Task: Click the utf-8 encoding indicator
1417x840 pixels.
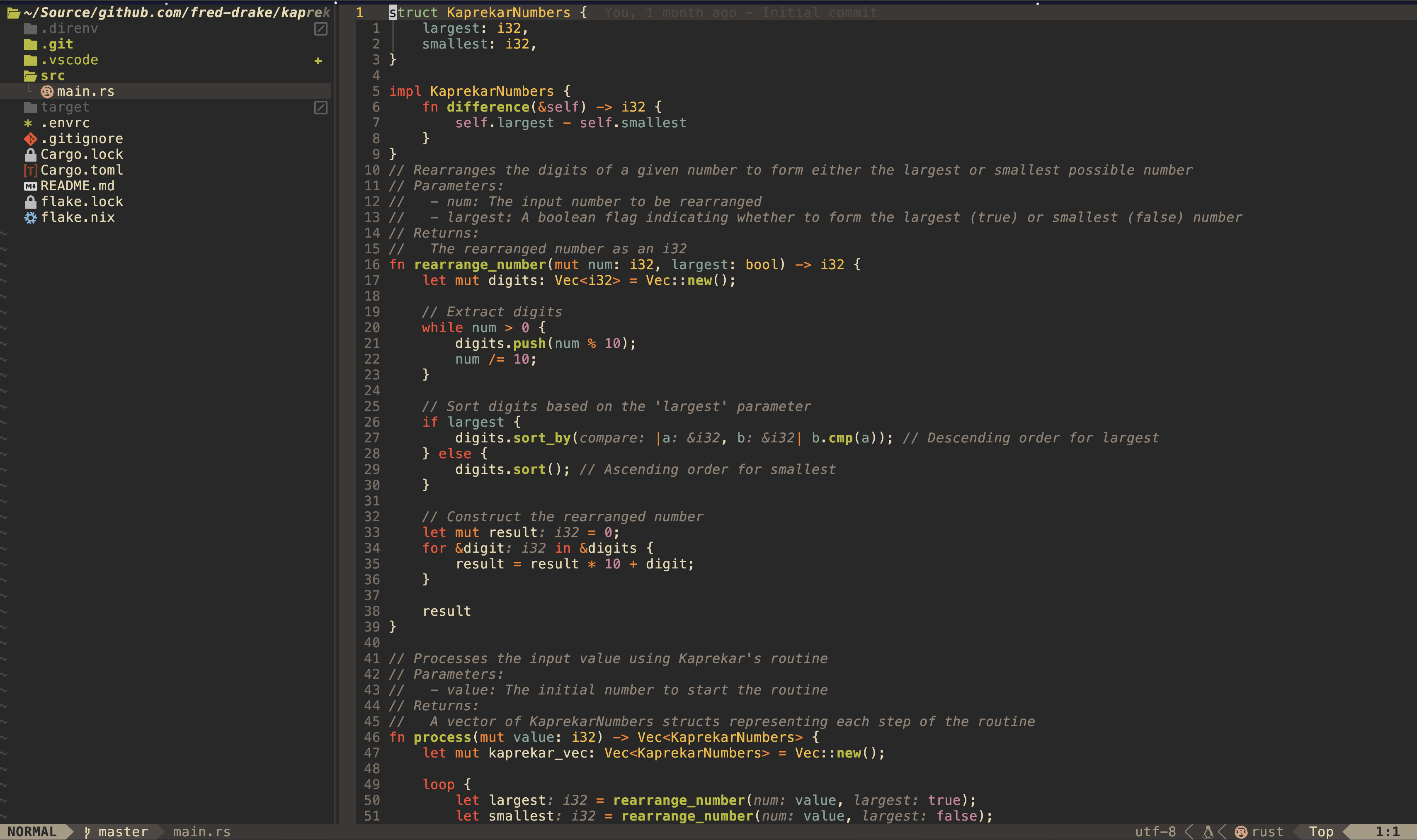Action: click(1155, 832)
